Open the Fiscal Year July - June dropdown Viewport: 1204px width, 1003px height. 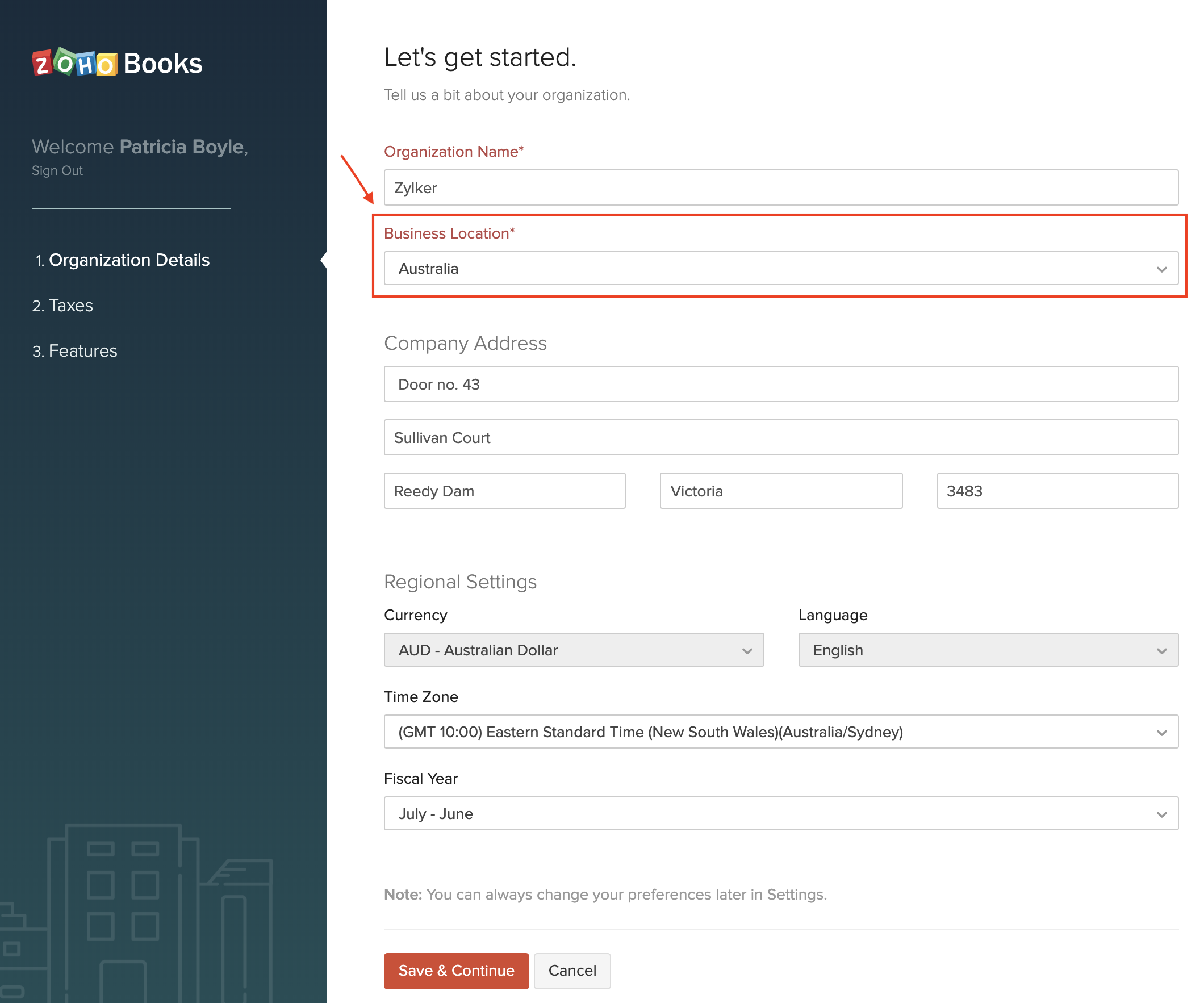pos(780,813)
